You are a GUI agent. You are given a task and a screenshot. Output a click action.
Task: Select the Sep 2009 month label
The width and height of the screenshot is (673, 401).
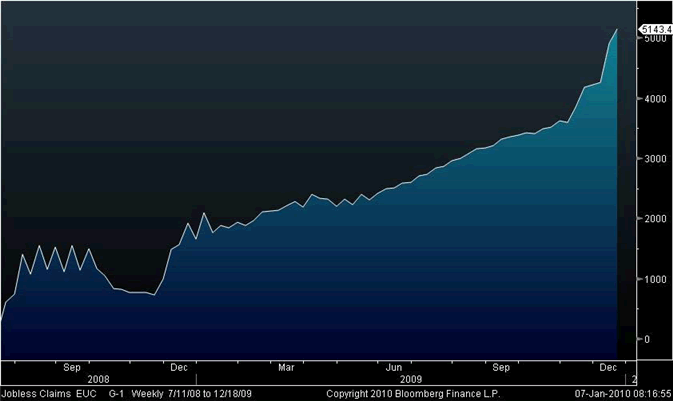coord(501,368)
